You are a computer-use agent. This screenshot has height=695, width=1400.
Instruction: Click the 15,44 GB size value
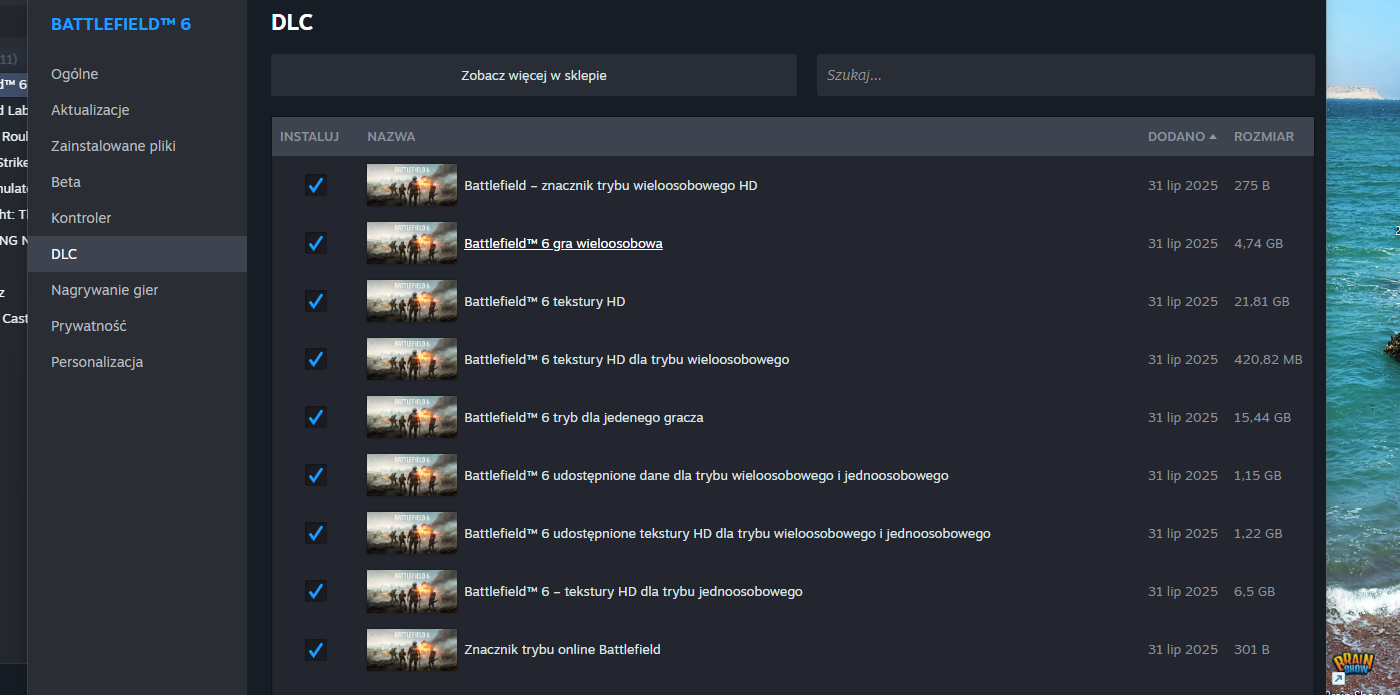click(x=1262, y=417)
